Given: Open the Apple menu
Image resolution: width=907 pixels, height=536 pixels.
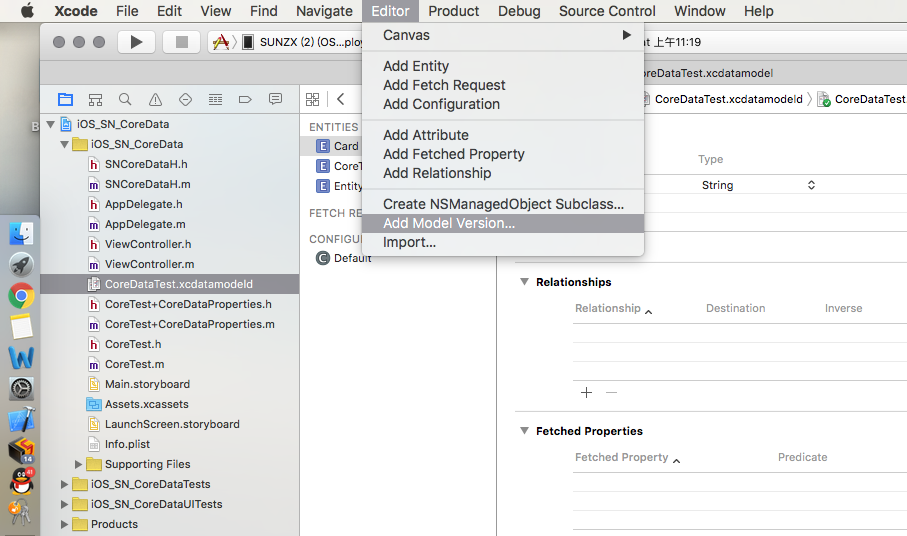Looking at the screenshot, I should (x=27, y=11).
